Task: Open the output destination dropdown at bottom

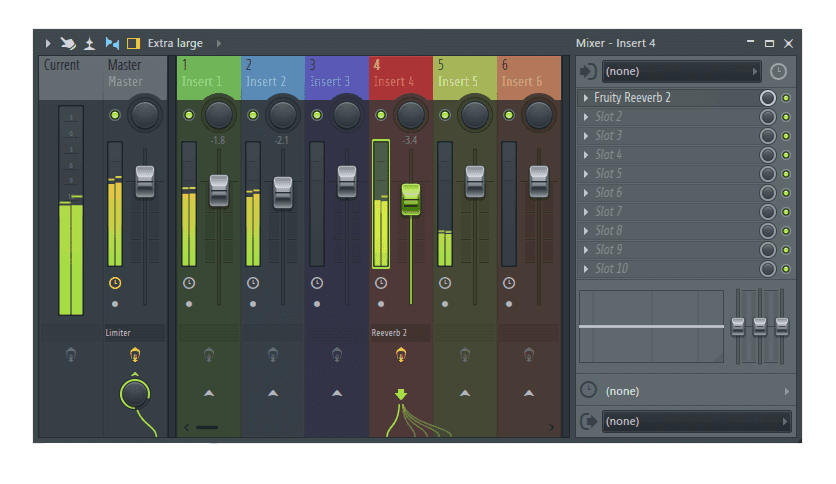Action: coord(697,422)
